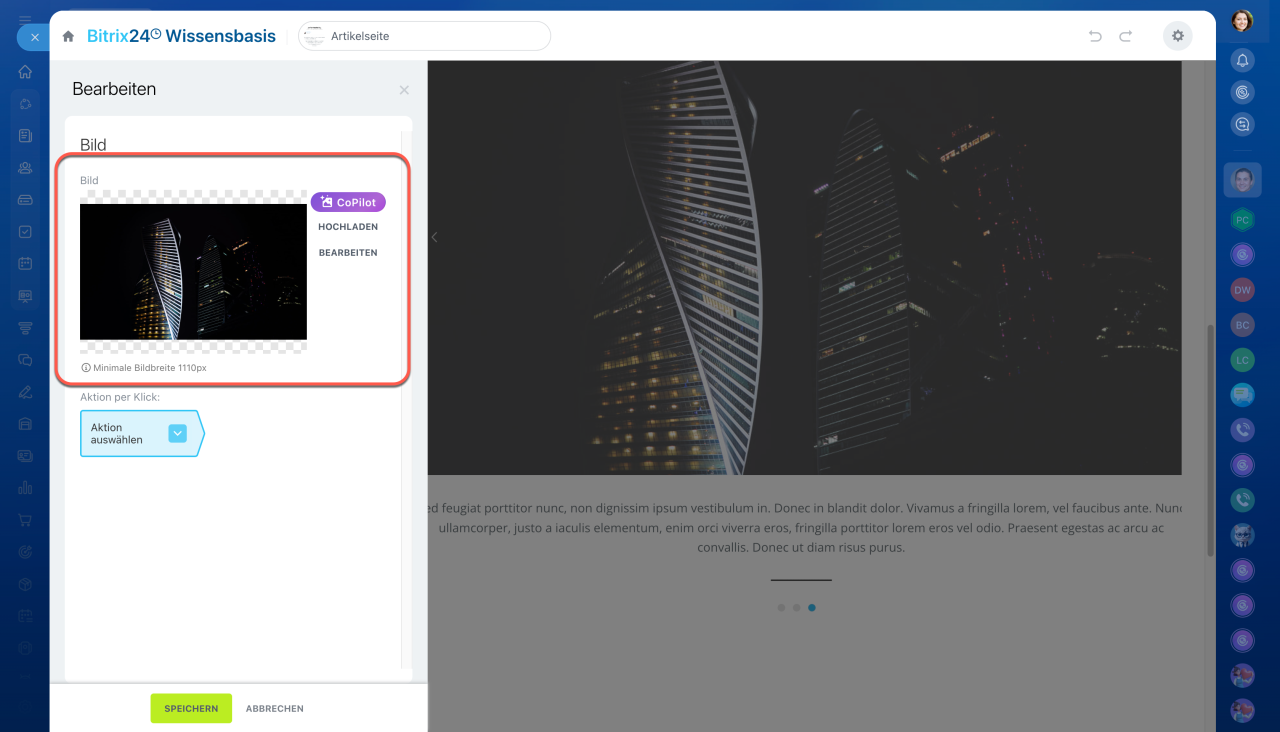Click BEARBEITEN to edit the image

point(348,253)
